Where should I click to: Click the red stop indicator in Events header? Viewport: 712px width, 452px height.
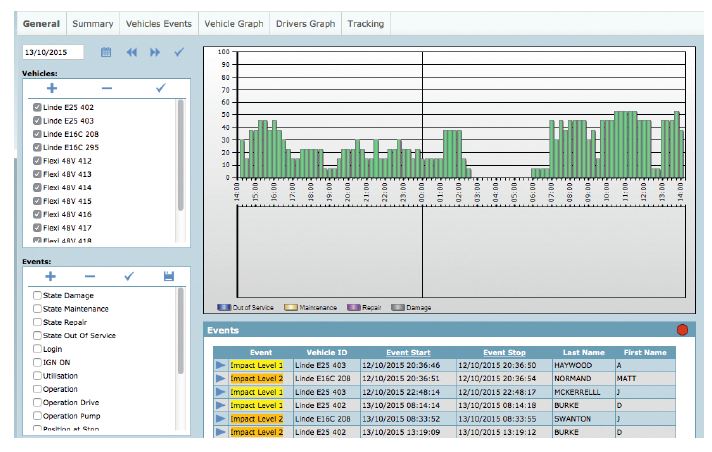pyautogui.click(x=682, y=330)
